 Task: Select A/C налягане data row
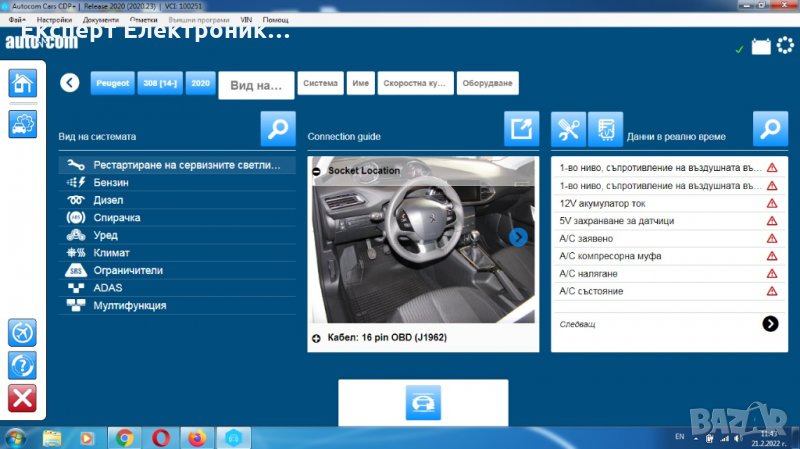(x=669, y=274)
